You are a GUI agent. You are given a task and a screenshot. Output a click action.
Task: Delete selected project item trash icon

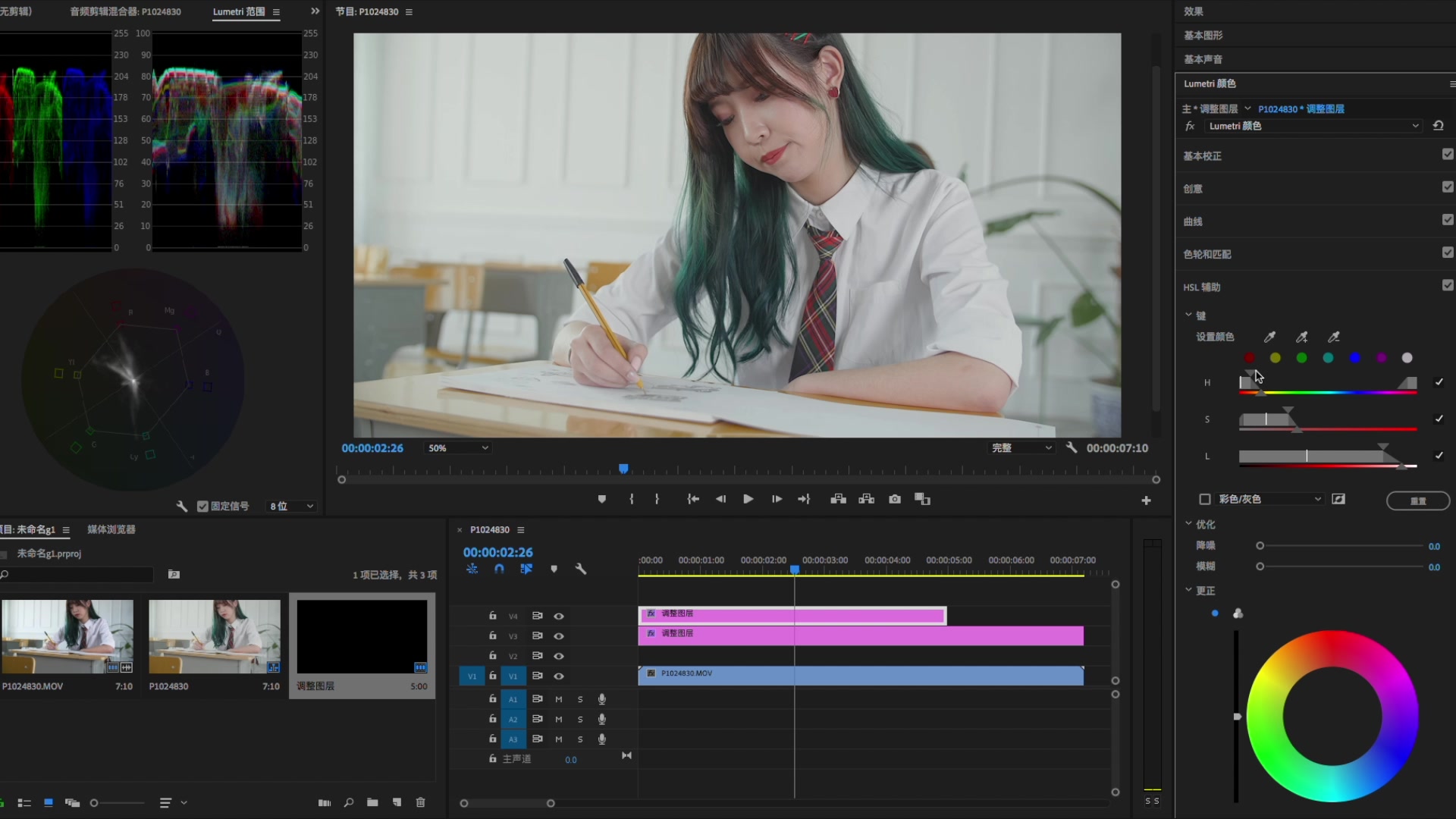tap(421, 802)
